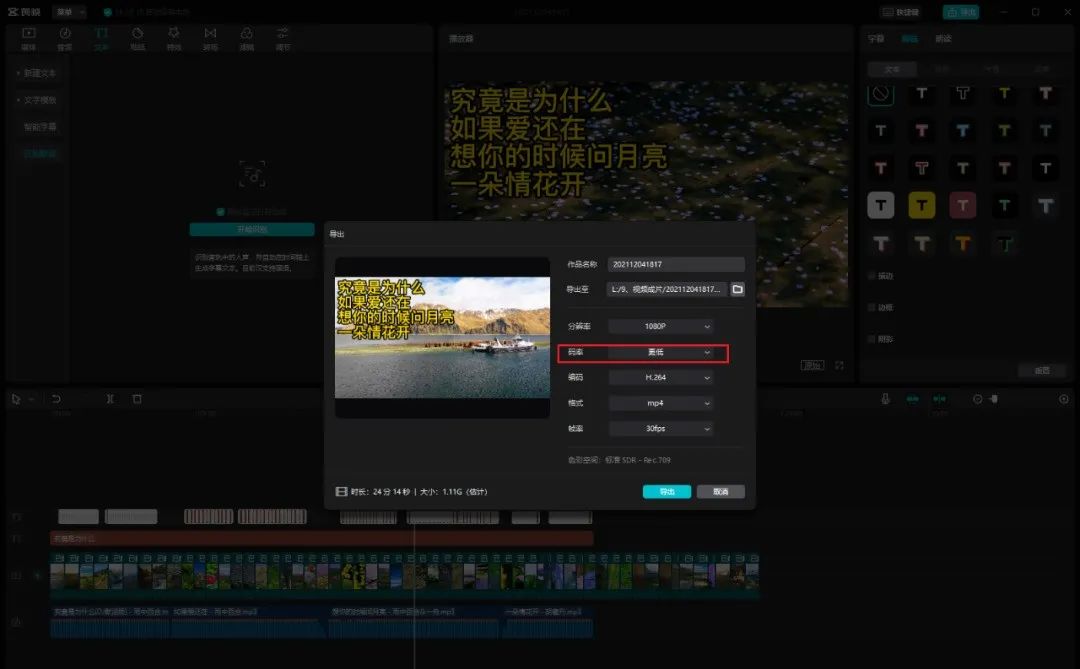Open the resolution 1080P dropdown
Viewport: 1080px width, 669px height.
click(x=661, y=326)
